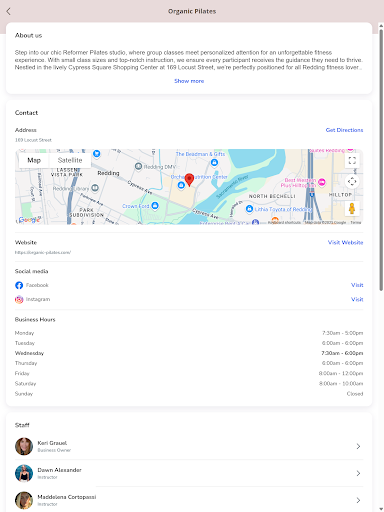Visit the Facebook page link

click(357, 285)
